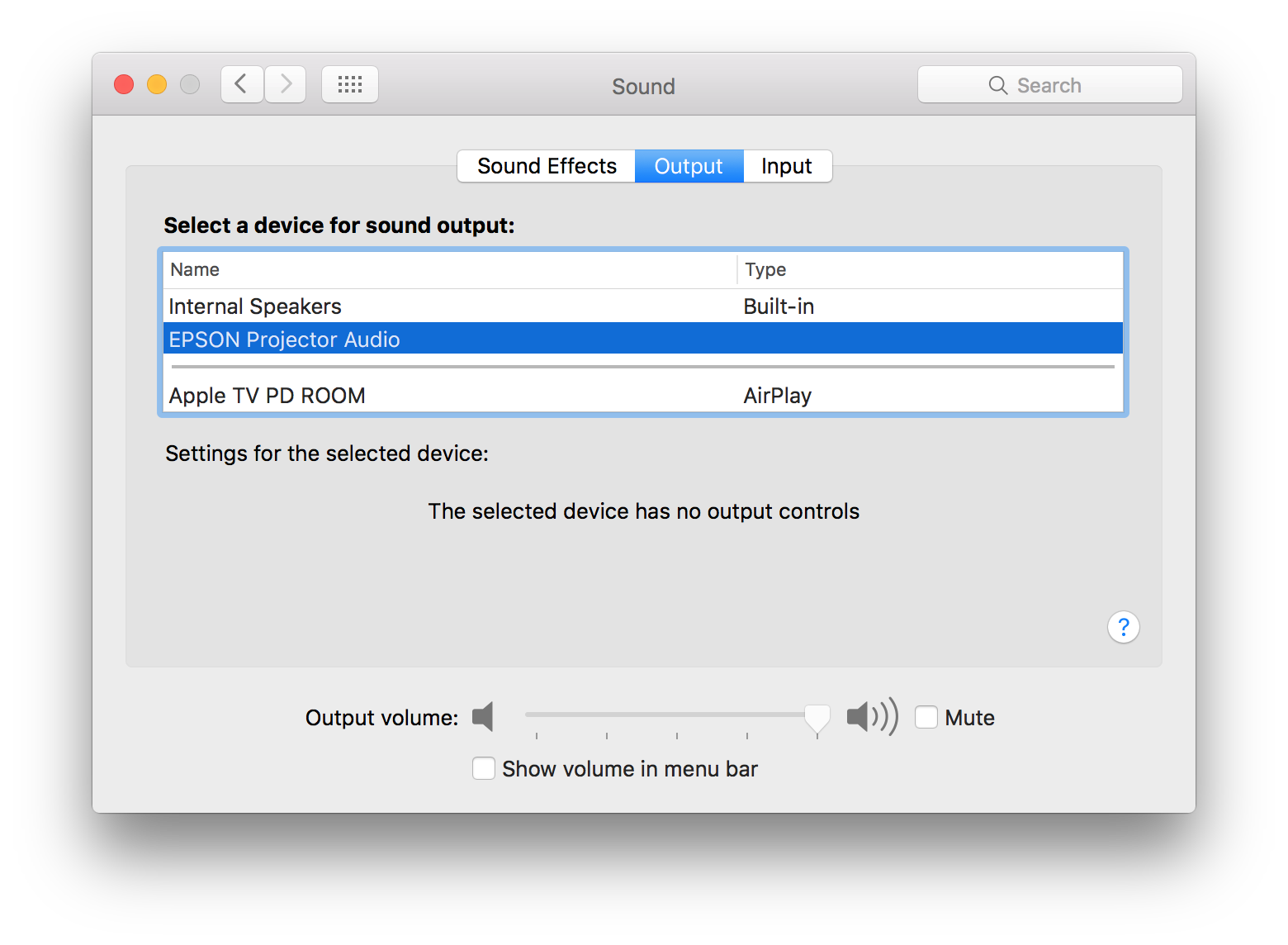This screenshot has width=1288, height=945.
Task: Show all preferences grid button
Action: (350, 84)
